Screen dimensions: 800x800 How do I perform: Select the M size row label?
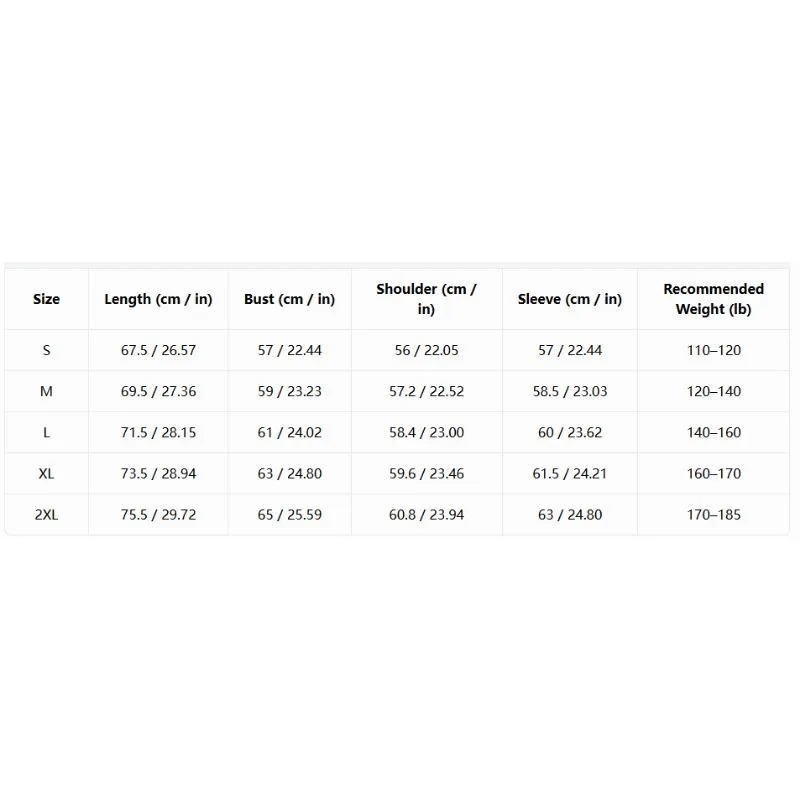point(46,391)
